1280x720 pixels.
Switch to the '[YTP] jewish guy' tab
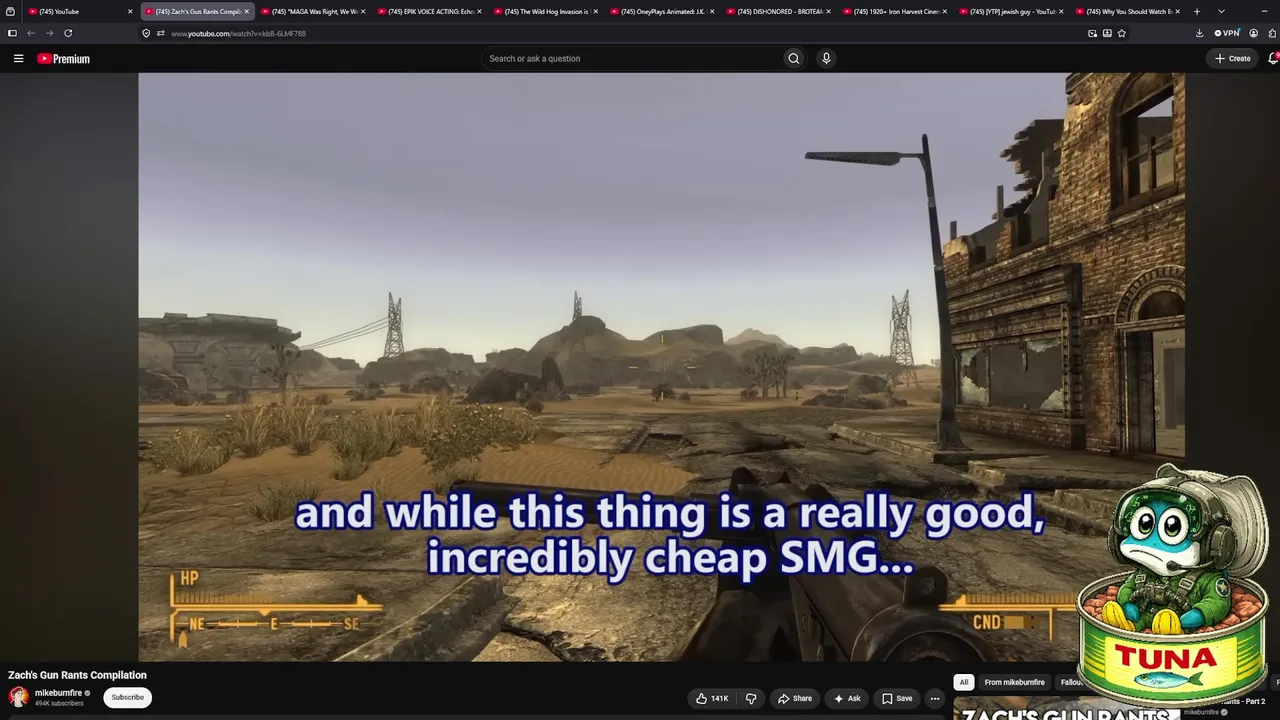(x=1011, y=11)
